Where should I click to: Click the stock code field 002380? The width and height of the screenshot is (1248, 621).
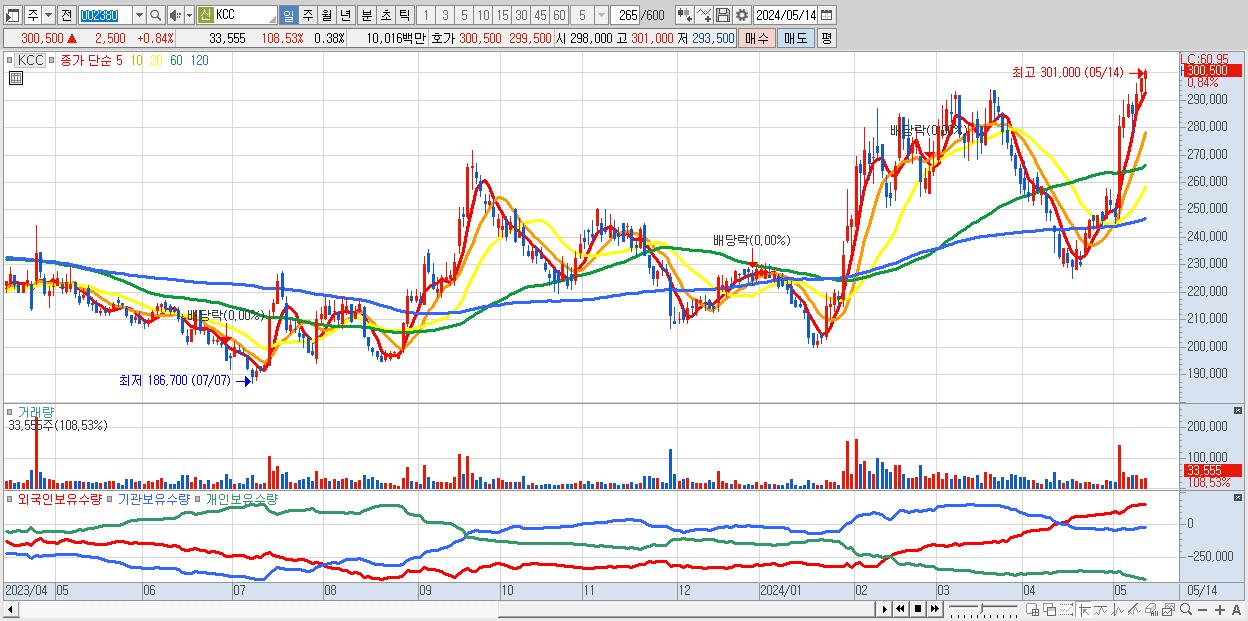(x=104, y=15)
